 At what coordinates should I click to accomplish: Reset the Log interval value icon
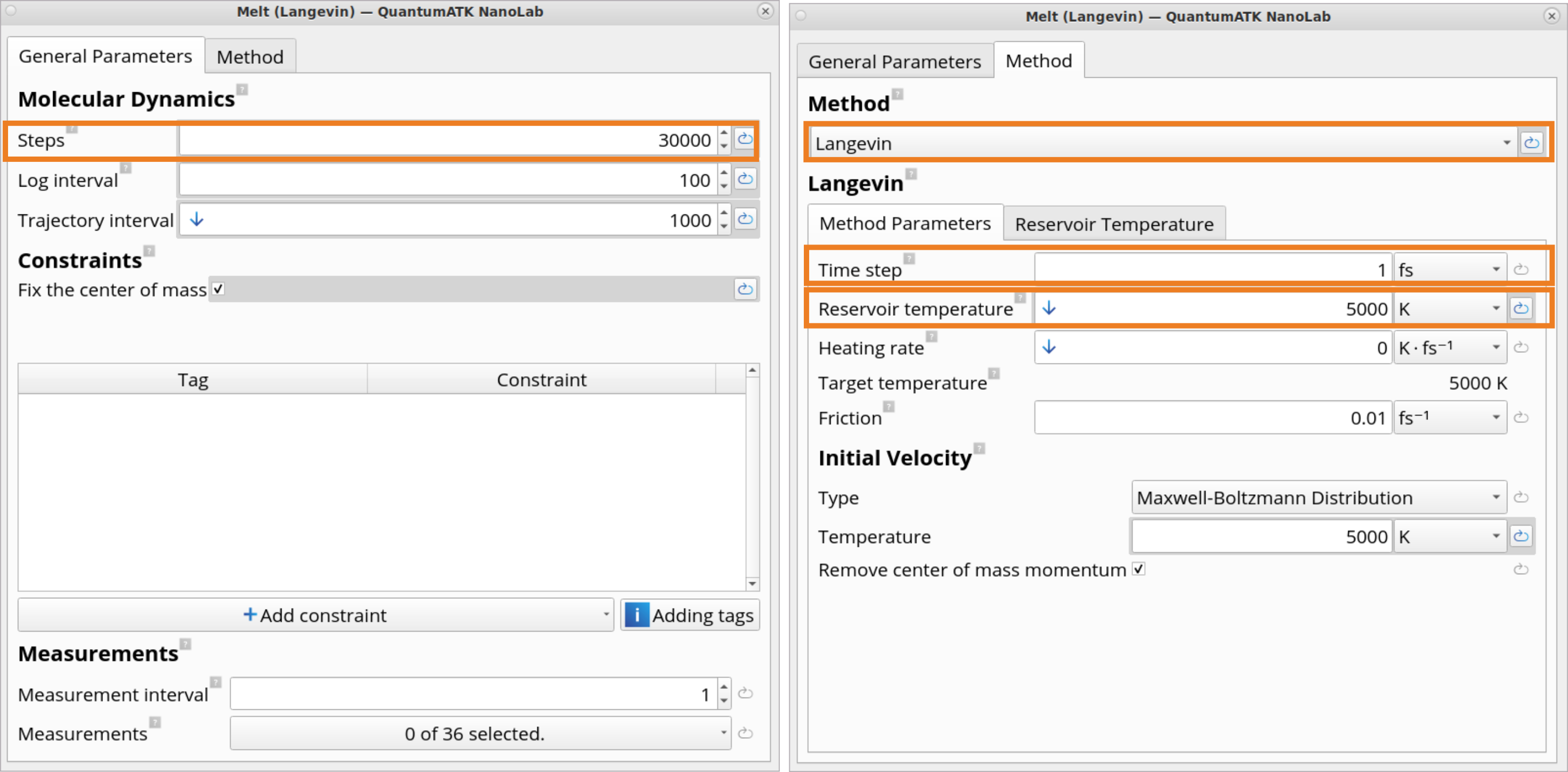745,180
